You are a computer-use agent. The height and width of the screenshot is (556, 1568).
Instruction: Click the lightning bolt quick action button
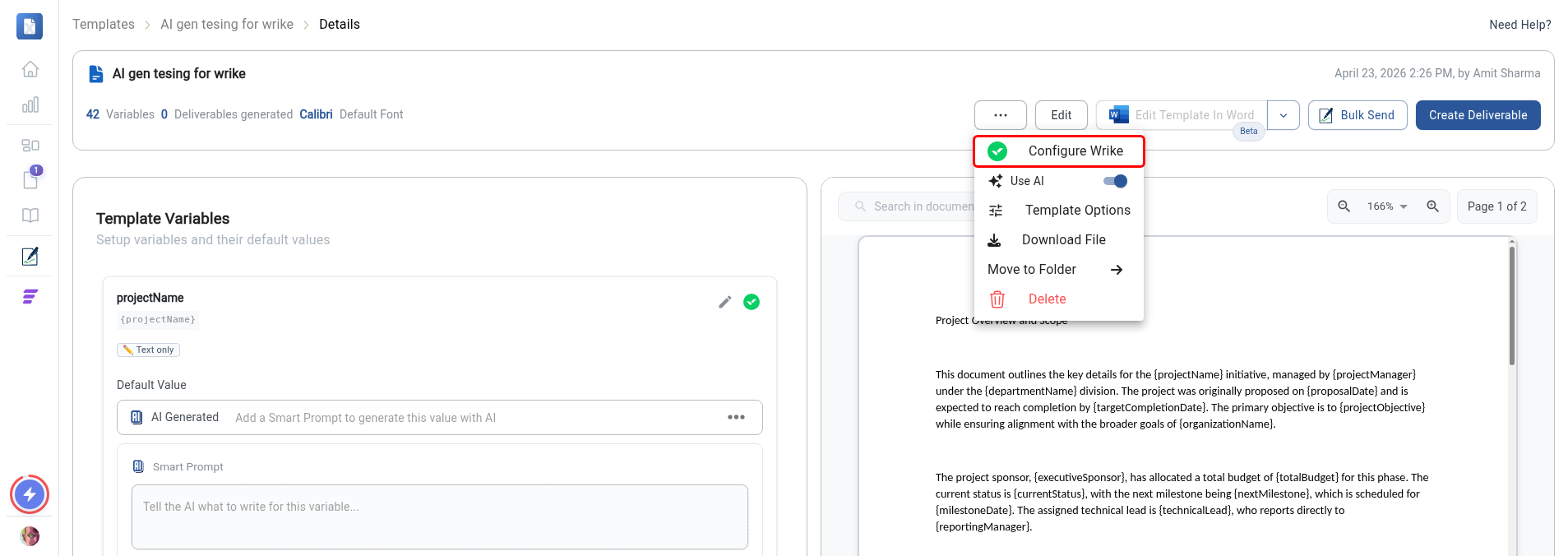coord(30,494)
